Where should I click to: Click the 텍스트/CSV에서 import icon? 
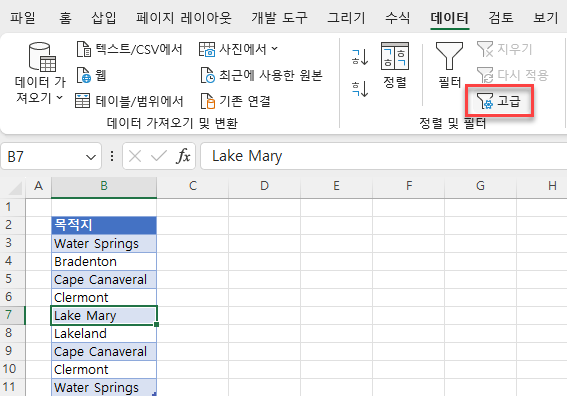pyautogui.click(x=84, y=49)
